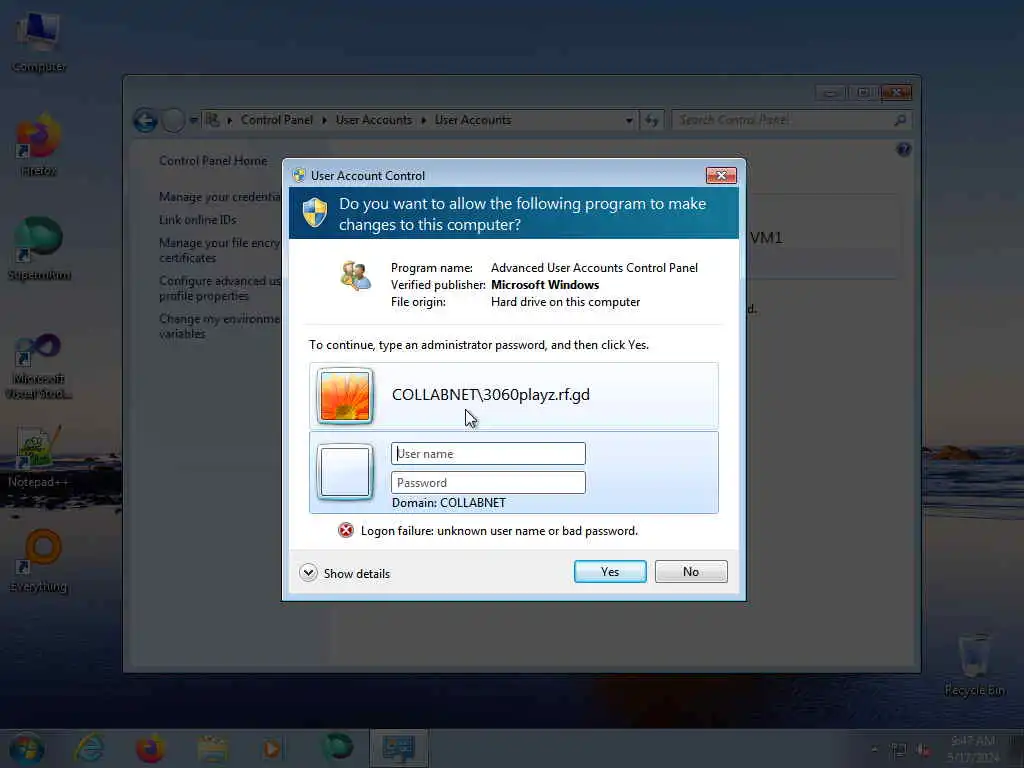Focus the User name field
Viewport: 1024px width, 768px height.
[x=488, y=453]
